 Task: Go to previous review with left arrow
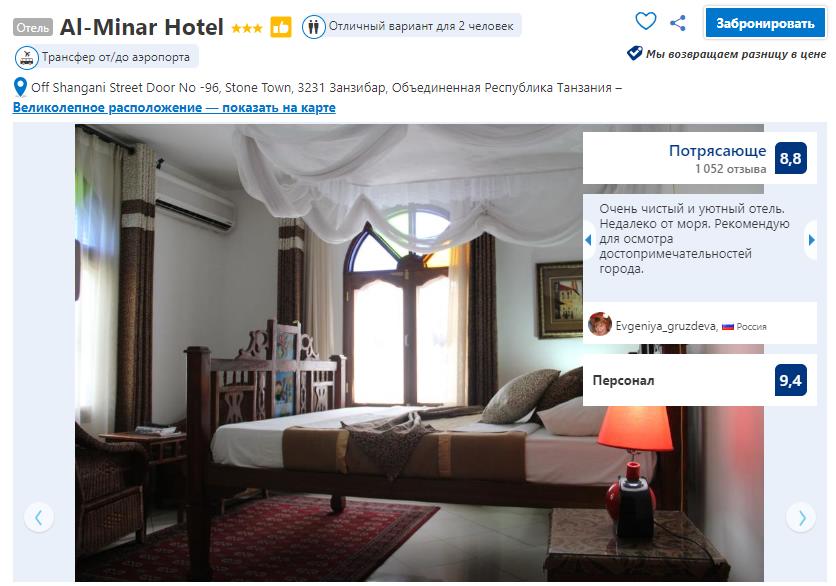[x=589, y=240]
